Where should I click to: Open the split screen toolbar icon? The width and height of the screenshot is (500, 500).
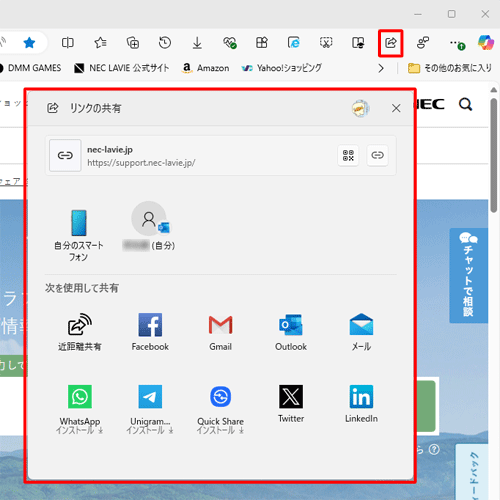[68, 43]
